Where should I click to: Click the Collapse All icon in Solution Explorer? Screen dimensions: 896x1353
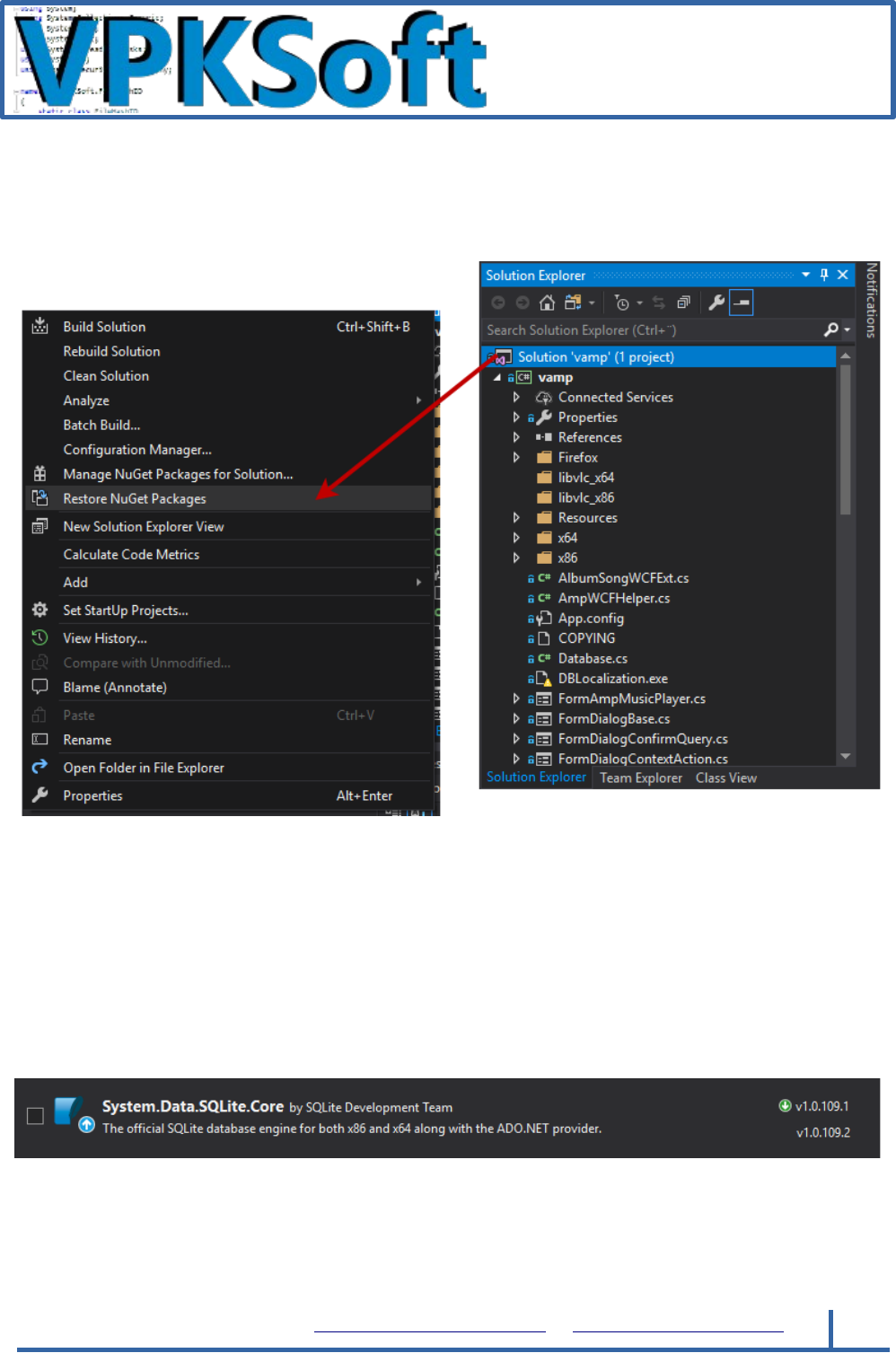pyautogui.click(x=683, y=303)
